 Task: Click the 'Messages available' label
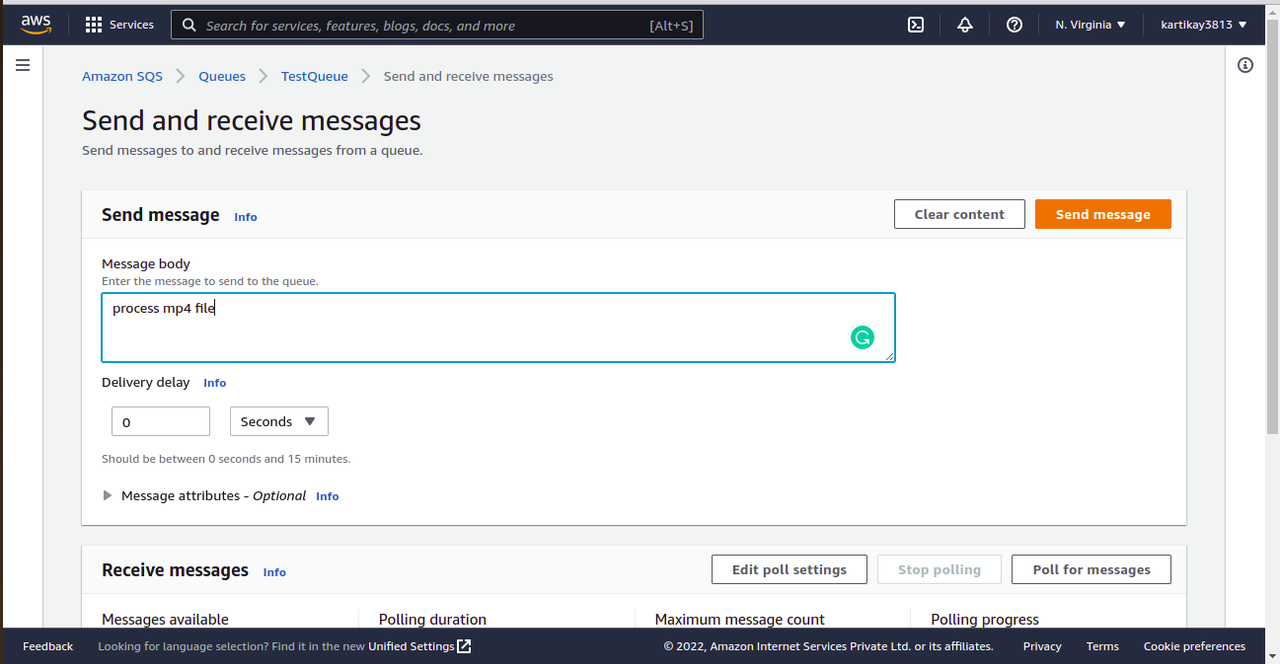coord(165,620)
